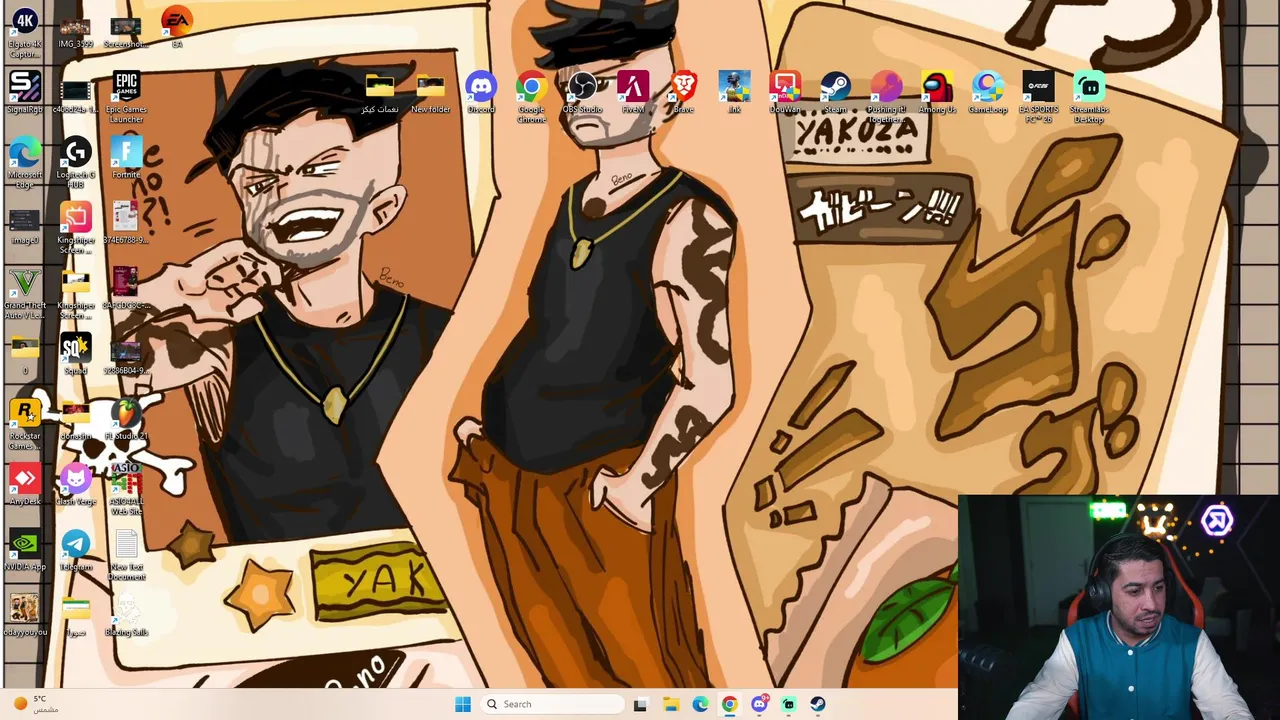
Task: Open the Windows Start menu
Action: point(463,704)
